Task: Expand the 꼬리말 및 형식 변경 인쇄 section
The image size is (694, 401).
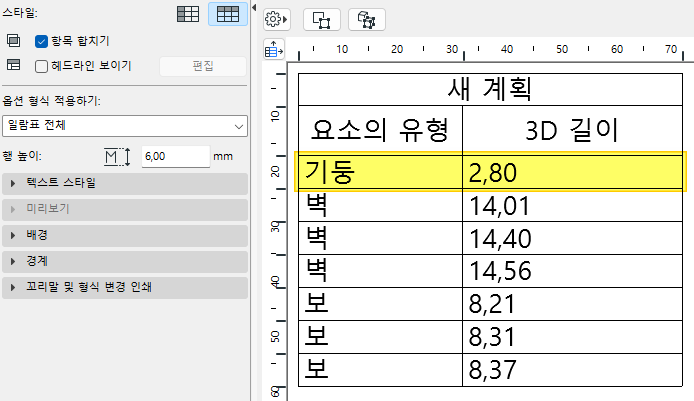Action: coord(125,287)
